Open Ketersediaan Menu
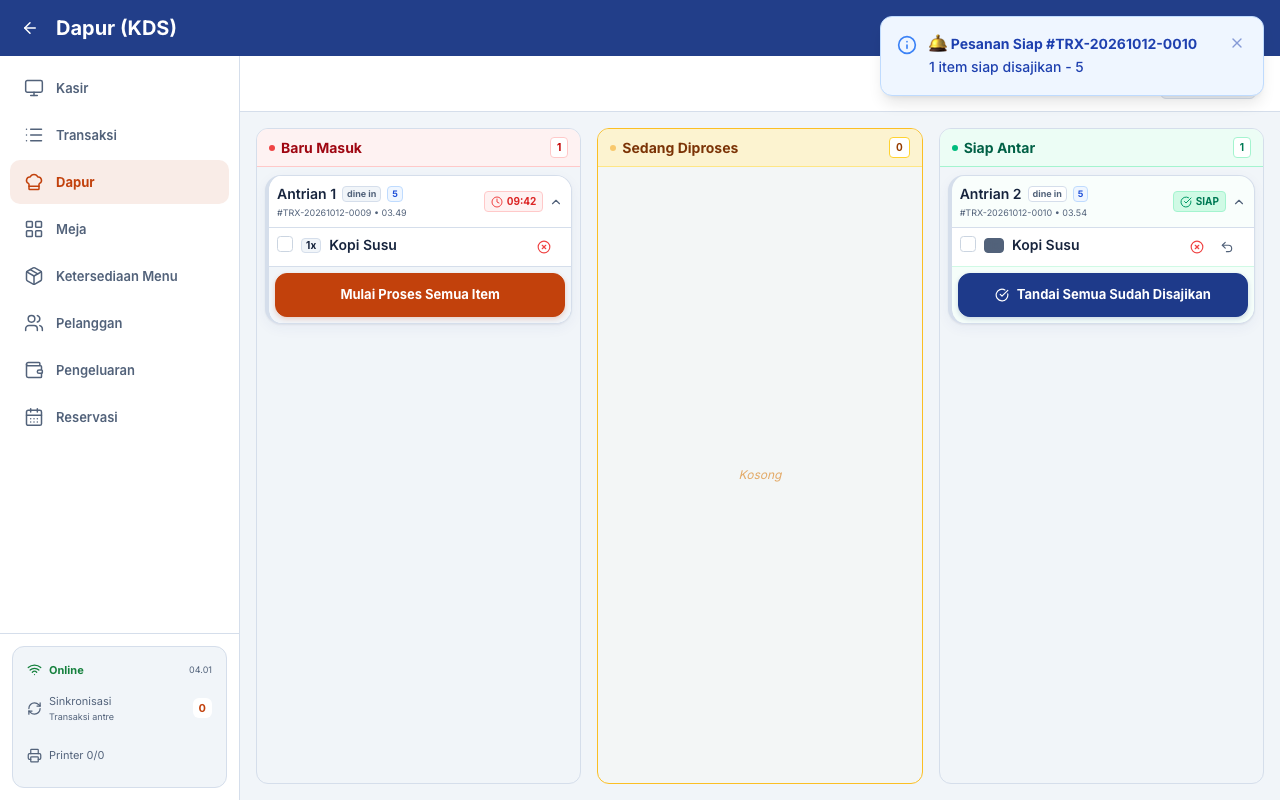 point(120,276)
